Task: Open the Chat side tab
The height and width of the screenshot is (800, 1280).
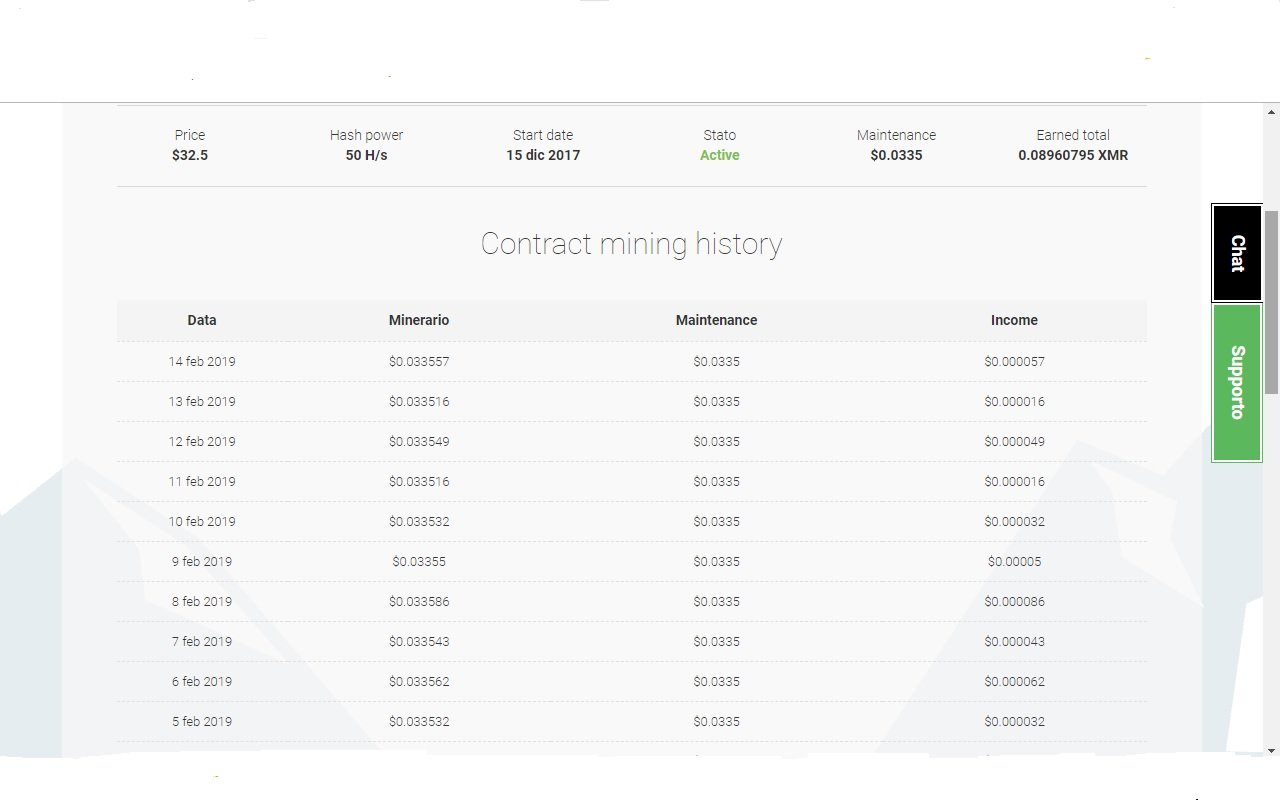Action: tap(1237, 253)
